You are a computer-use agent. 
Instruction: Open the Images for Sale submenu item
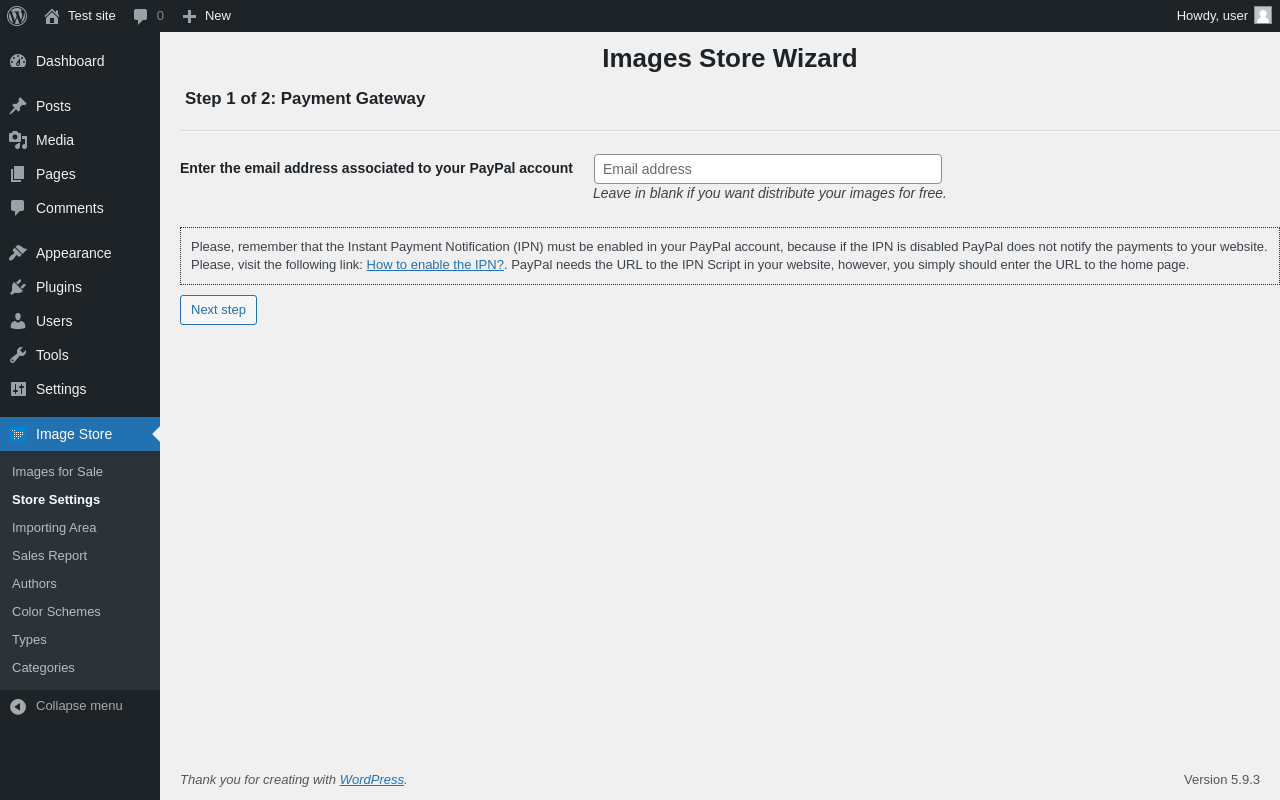[57, 472]
